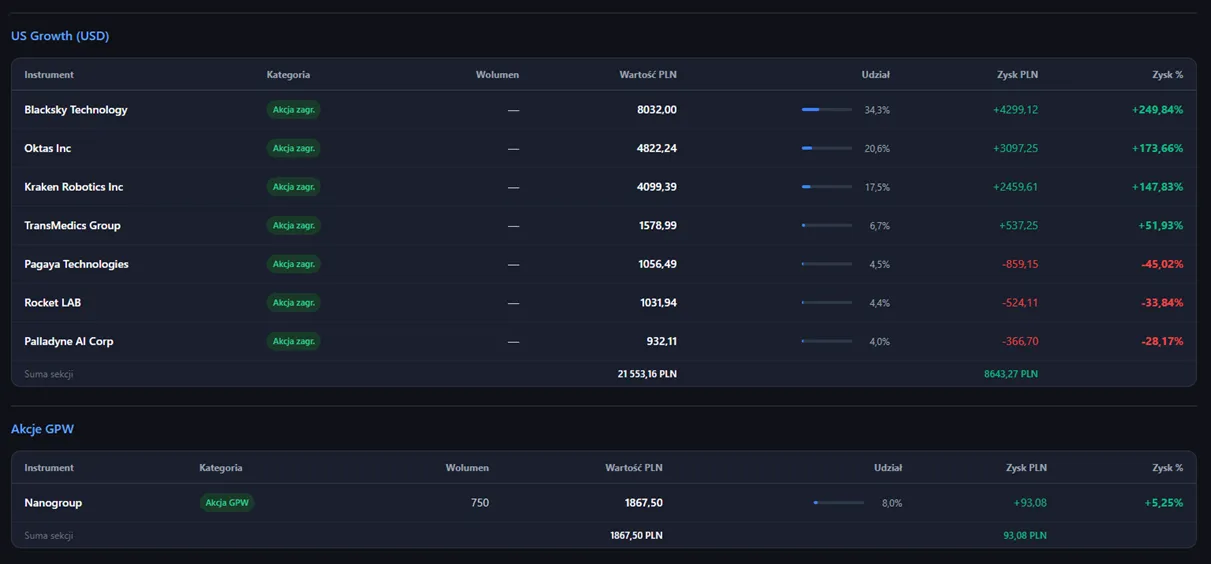The image size is (1211, 564).
Task: Select the Oktas Inc row
Action: [603, 148]
